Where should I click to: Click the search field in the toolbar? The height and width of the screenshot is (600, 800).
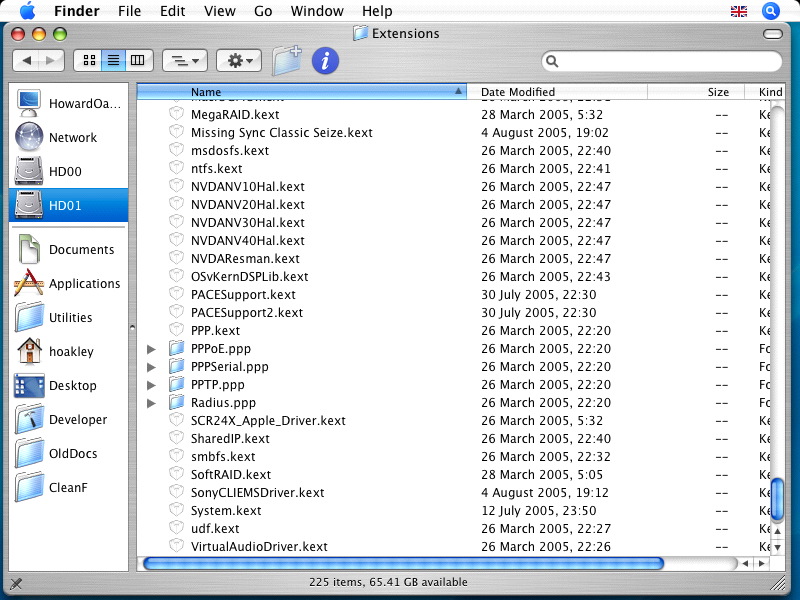pyautogui.click(x=660, y=61)
